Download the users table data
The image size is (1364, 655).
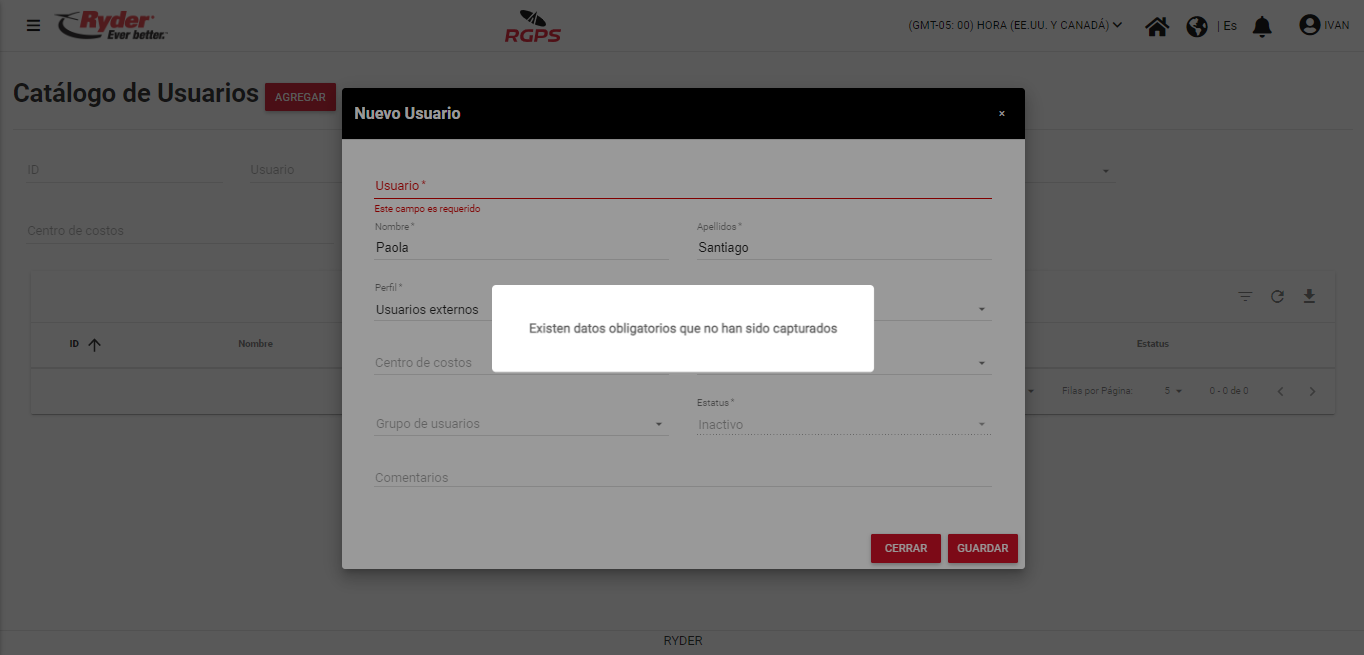click(x=1309, y=296)
